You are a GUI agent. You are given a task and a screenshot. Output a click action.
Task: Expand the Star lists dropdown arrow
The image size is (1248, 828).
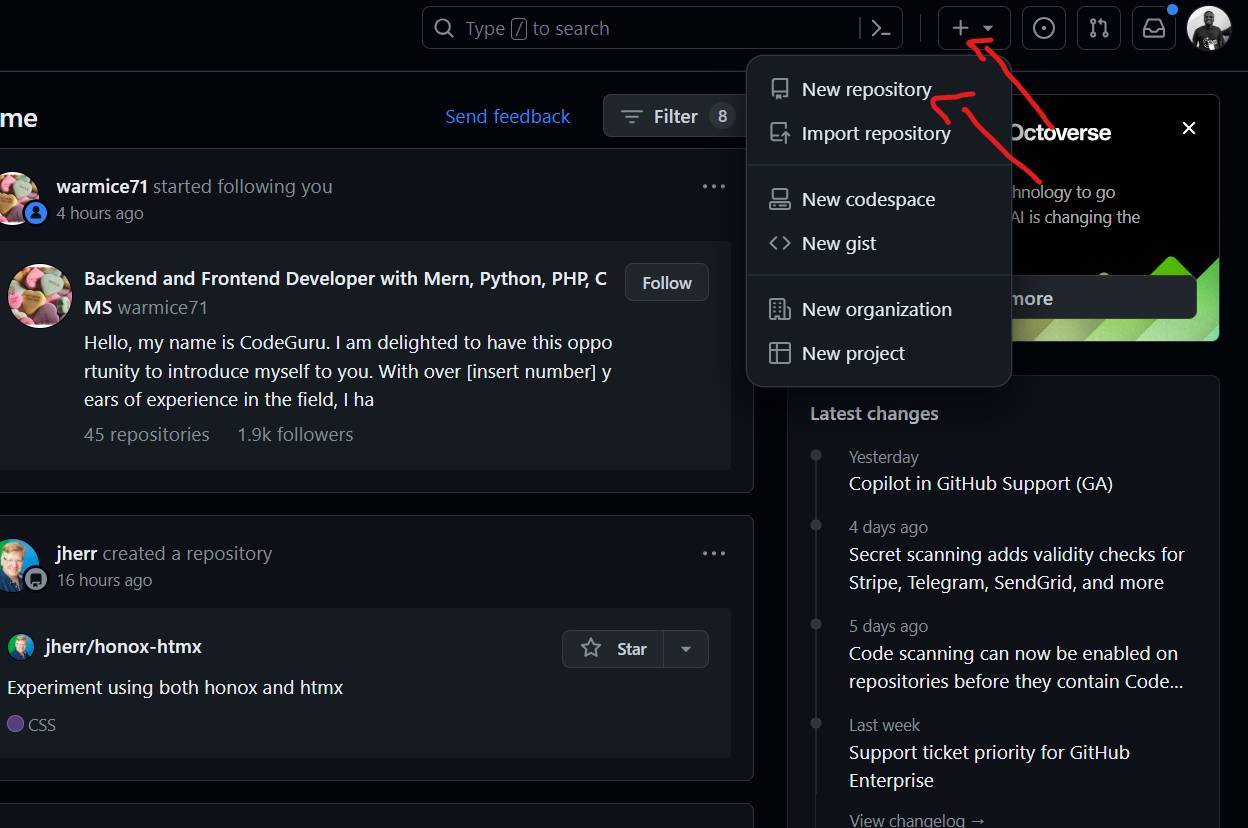686,649
